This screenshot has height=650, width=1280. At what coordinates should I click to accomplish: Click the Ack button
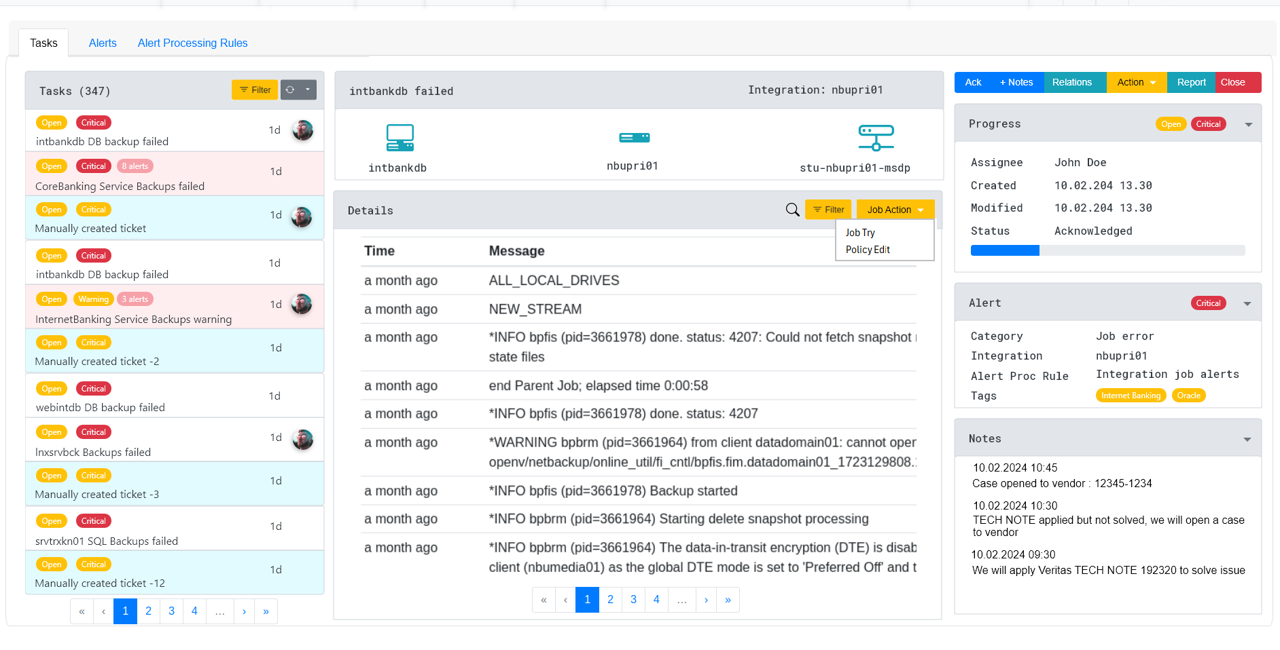[x=972, y=82]
